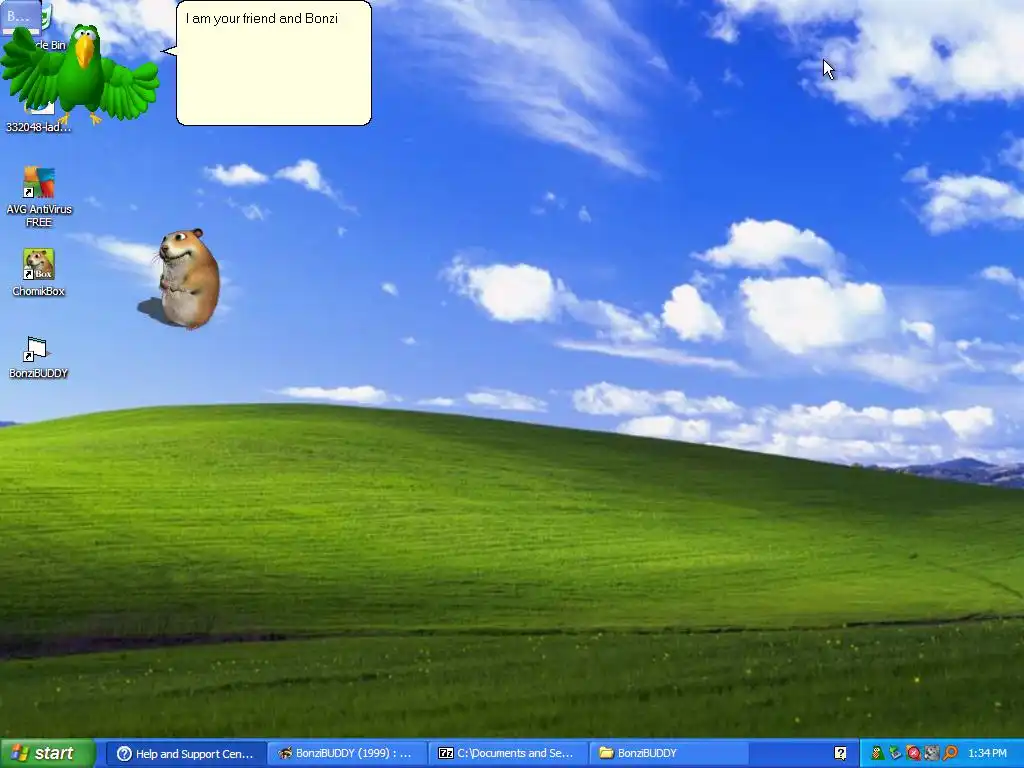Switch to BonziBUDDY (1999) taskbar window

pyautogui.click(x=347, y=754)
